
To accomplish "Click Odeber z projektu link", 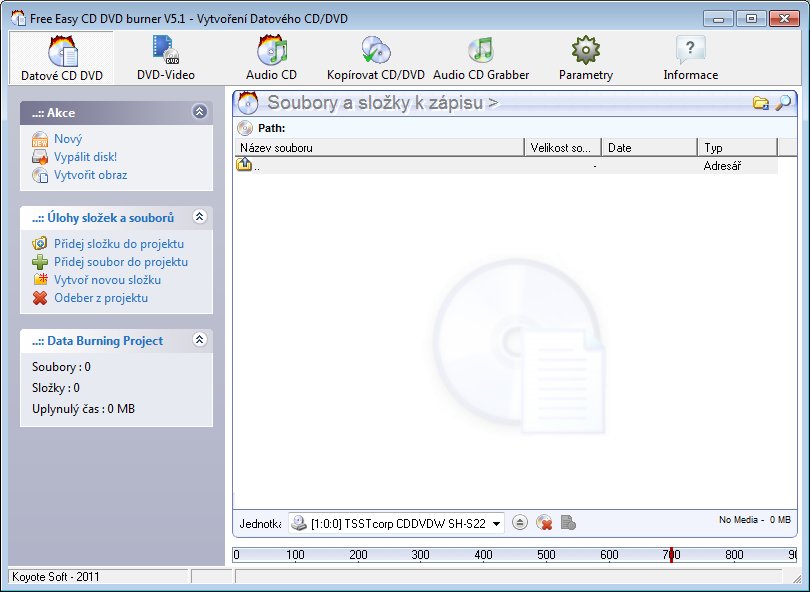I will (x=101, y=298).
